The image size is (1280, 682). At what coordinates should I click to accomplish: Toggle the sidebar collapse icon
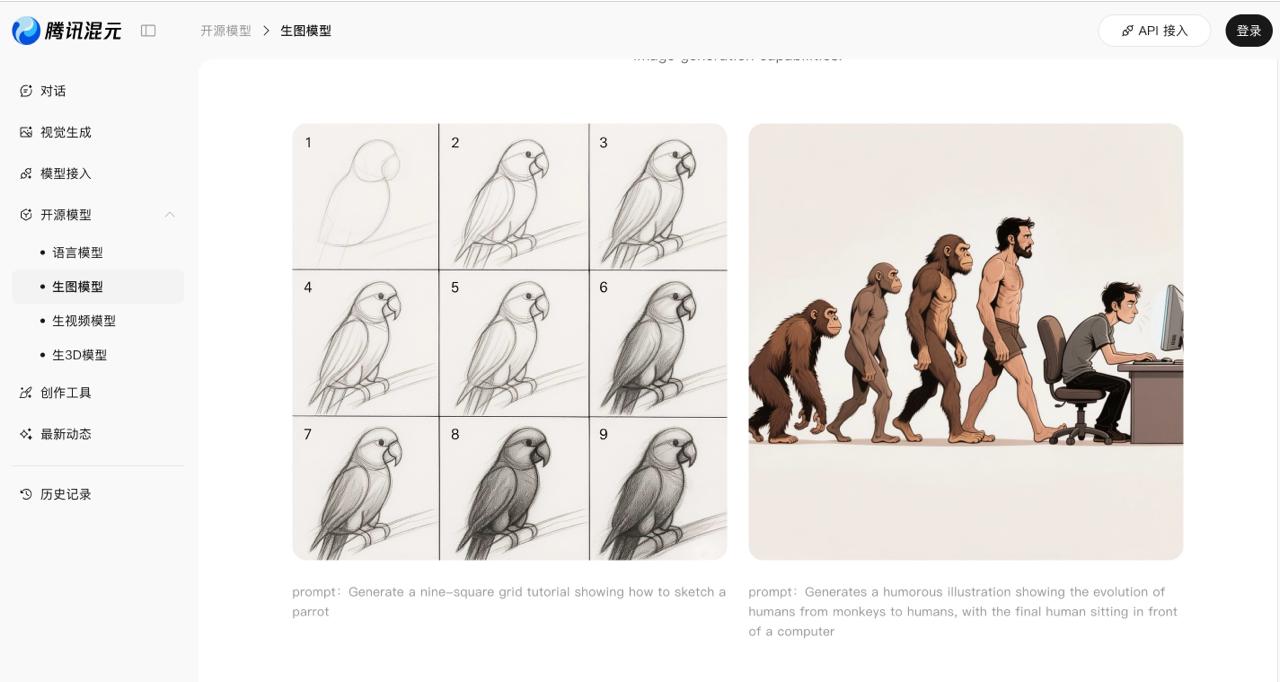click(148, 31)
